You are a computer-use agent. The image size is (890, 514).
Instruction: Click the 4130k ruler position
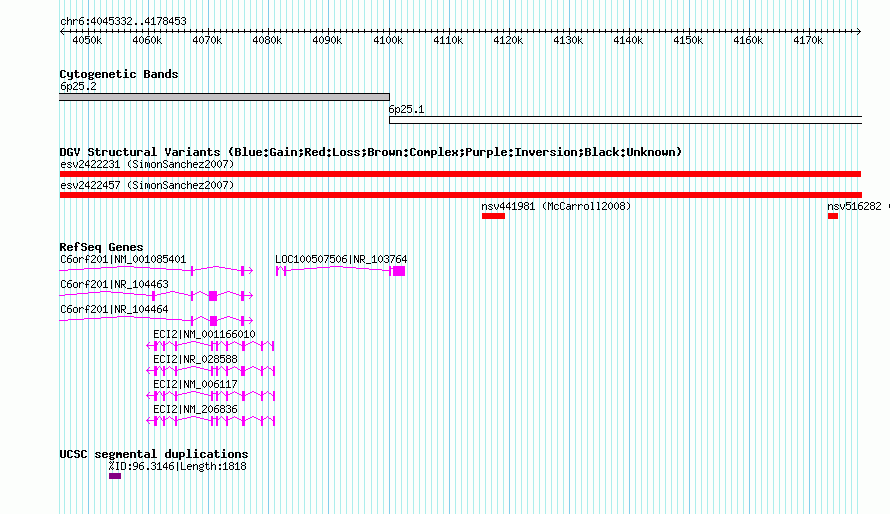[568, 40]
